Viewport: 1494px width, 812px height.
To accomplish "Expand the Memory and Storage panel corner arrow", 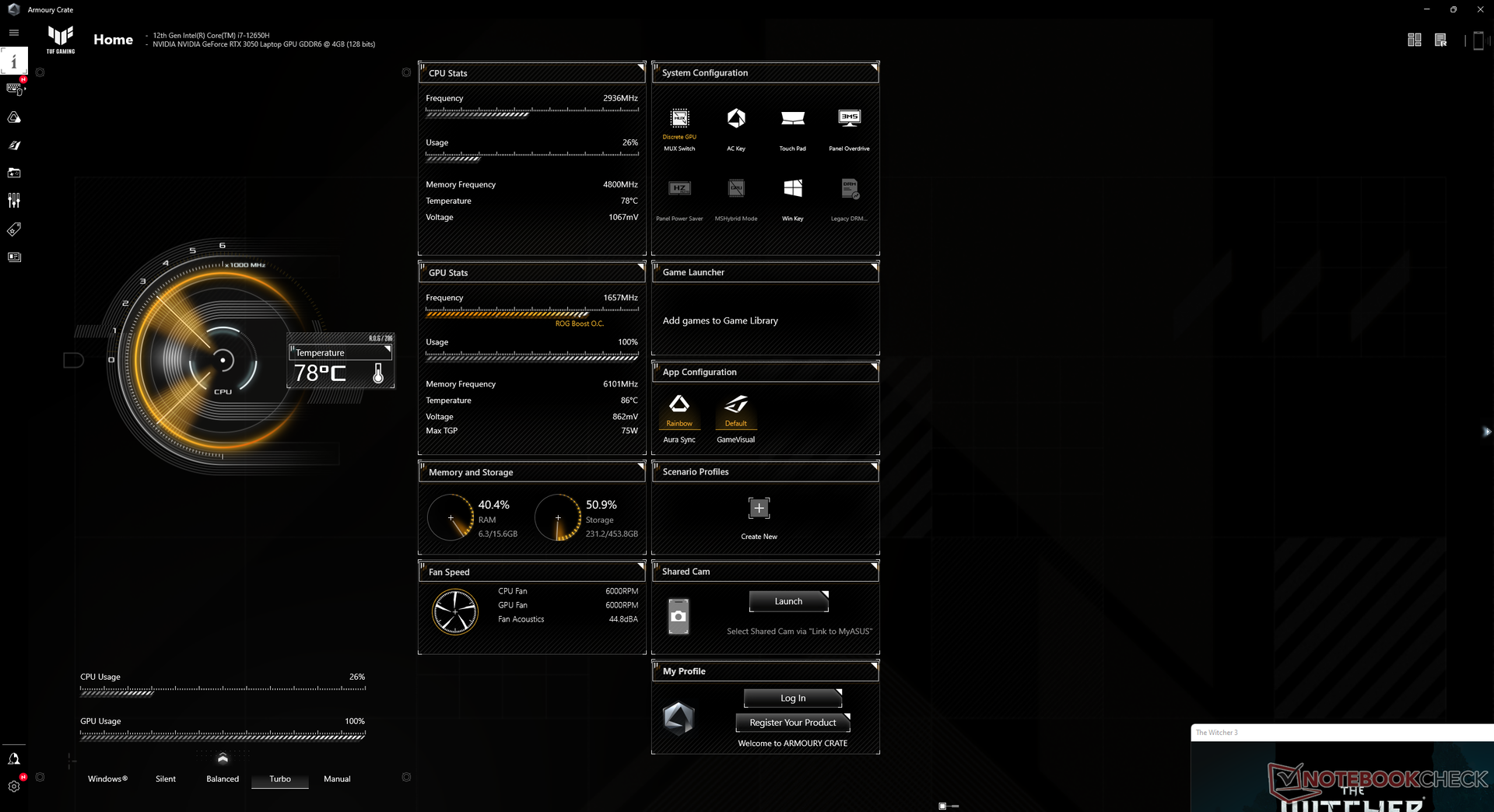I will 640,467.
